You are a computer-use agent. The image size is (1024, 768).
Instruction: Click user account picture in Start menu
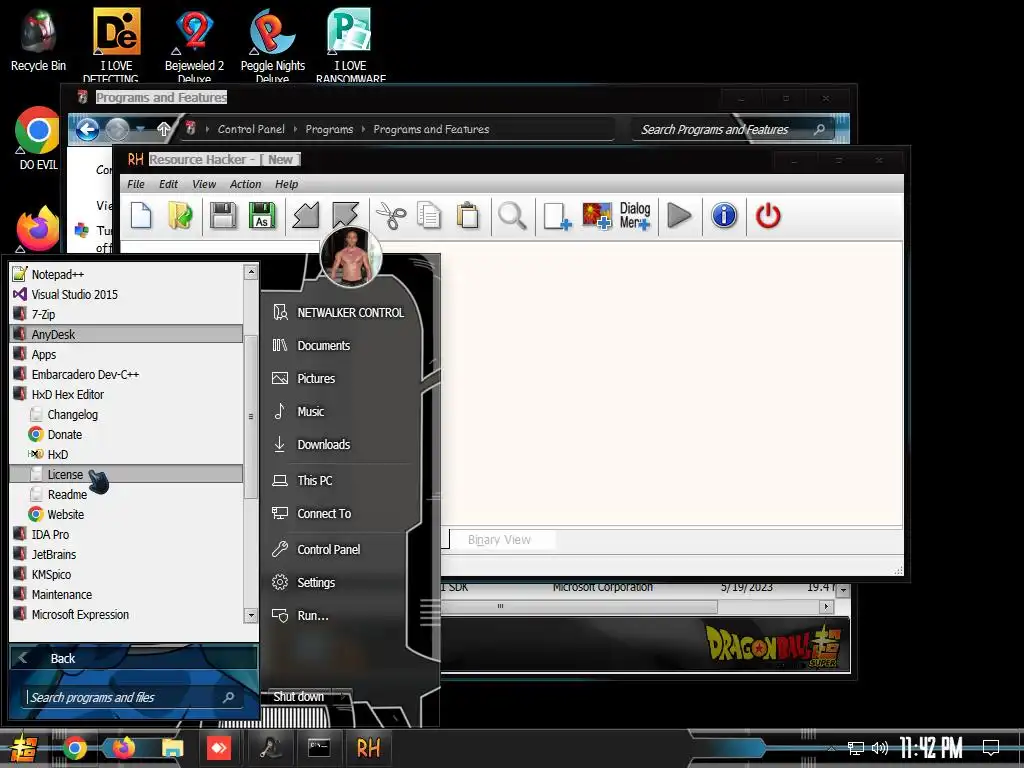coord(351,257)
